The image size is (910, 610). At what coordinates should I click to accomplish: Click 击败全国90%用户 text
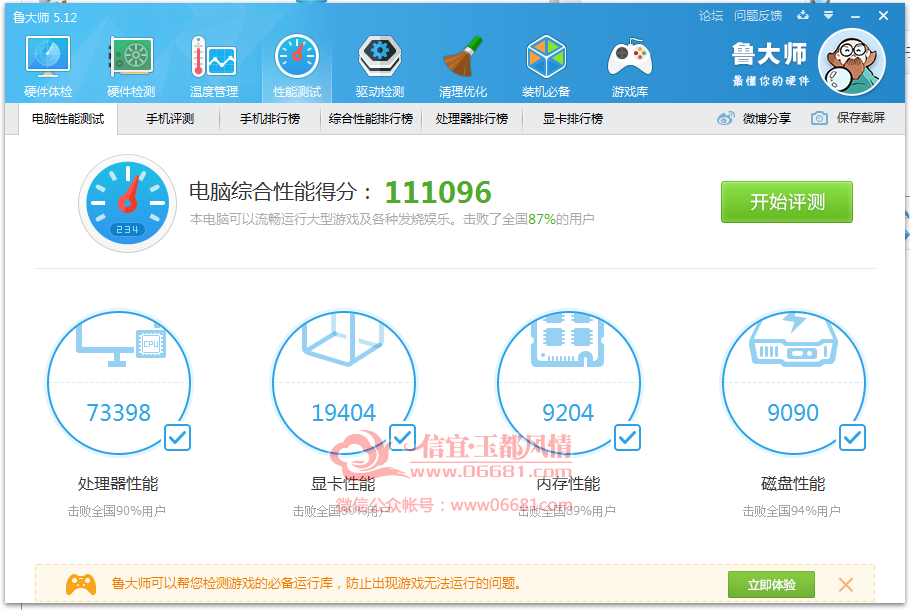click(x=117, y=511)
